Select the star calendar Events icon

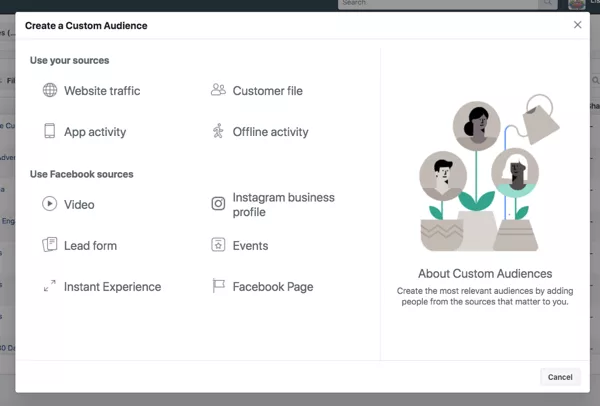[x=218, y=245]
